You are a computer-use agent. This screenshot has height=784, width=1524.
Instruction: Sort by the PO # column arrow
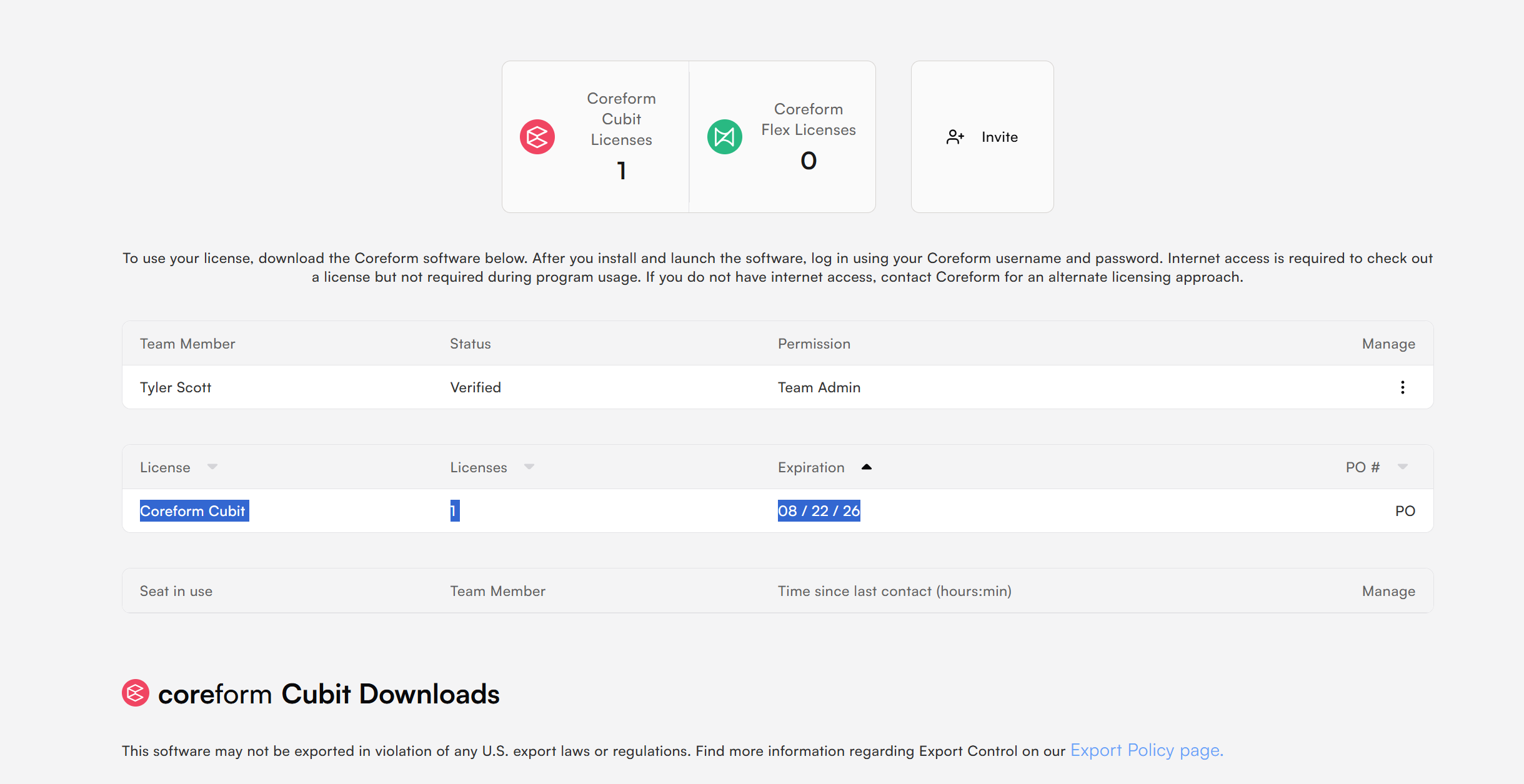[1403, 467]
